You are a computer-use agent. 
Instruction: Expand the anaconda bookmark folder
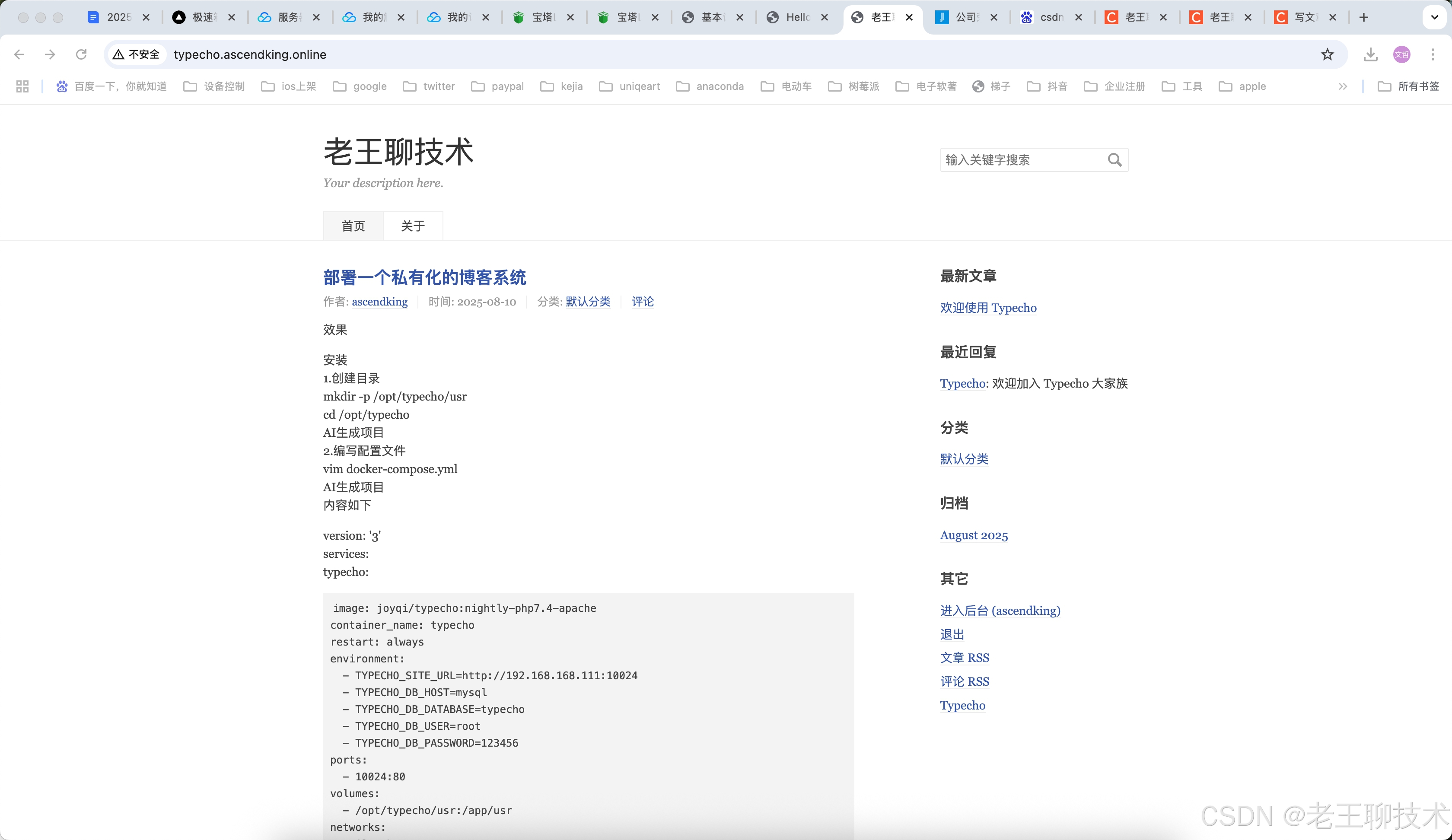(710, 86)
